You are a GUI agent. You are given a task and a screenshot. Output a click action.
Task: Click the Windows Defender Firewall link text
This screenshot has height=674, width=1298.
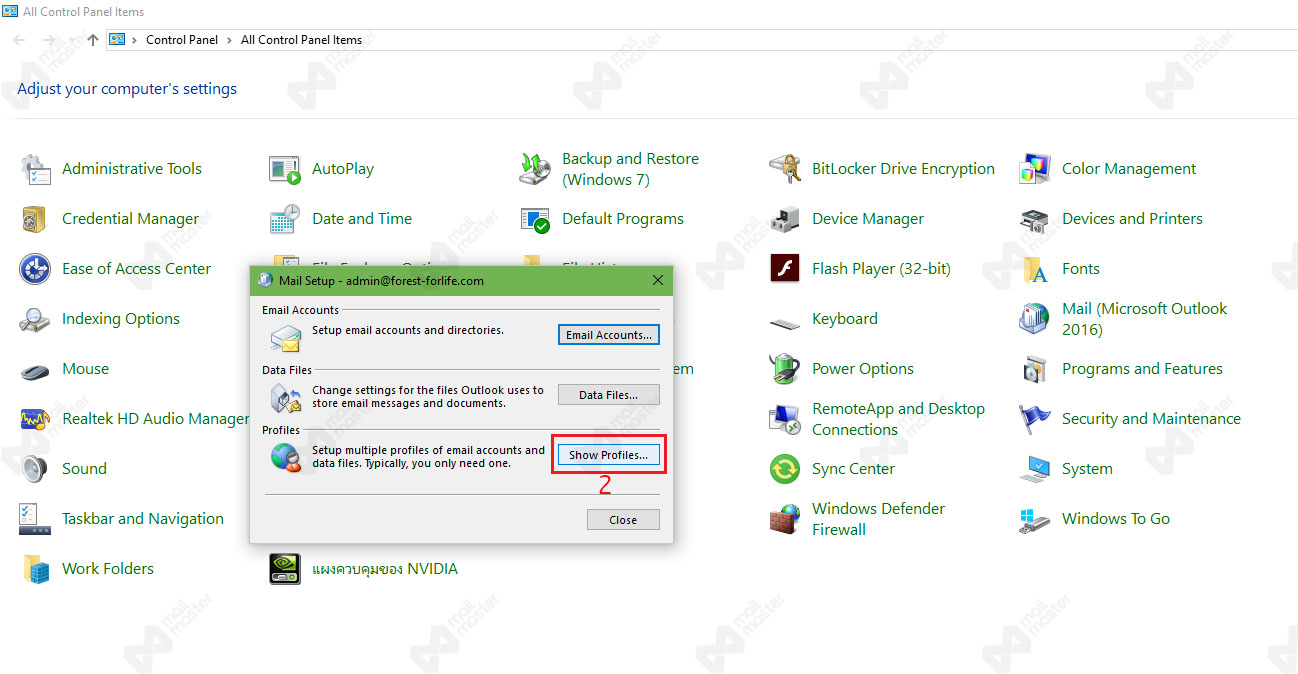[x=878, y=519]
